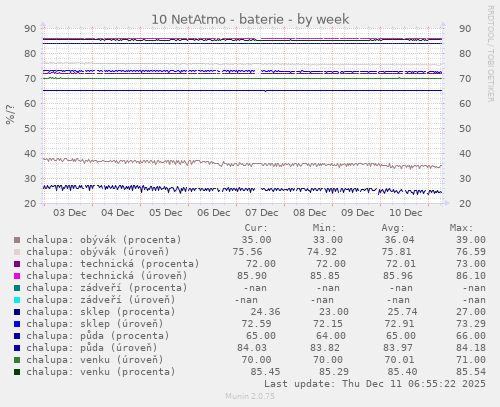This screenshot has height=407, width=500.
Task: Click the 07 Dec date label
Action: coord(262,213)
